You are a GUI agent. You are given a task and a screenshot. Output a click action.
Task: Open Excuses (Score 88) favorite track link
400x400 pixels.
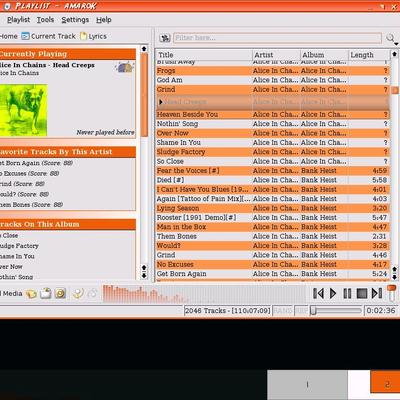tap(30, 173)
